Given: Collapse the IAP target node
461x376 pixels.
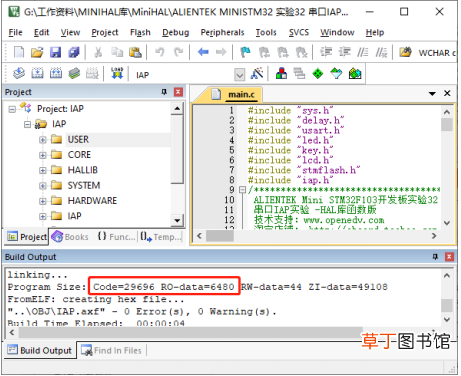Looking at the screenshot, I should [x=28, y=125].
